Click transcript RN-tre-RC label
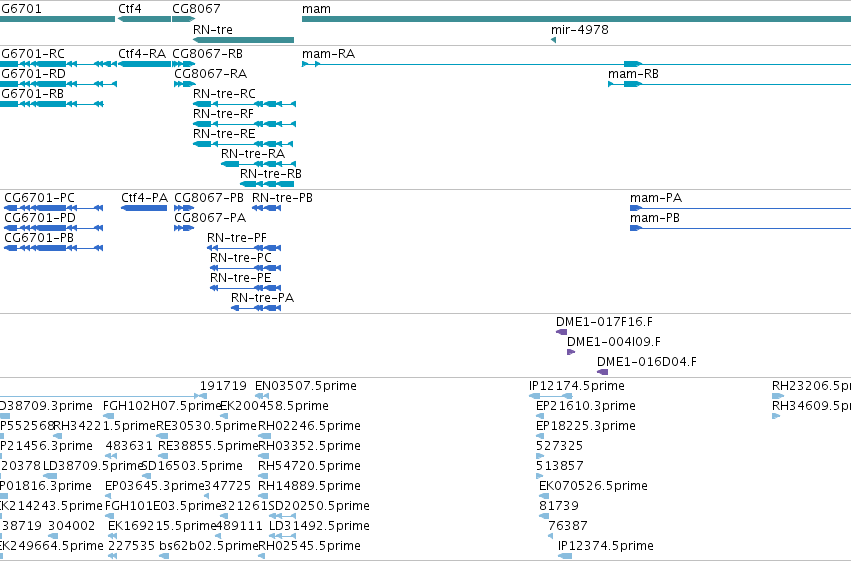 point(224,93)
